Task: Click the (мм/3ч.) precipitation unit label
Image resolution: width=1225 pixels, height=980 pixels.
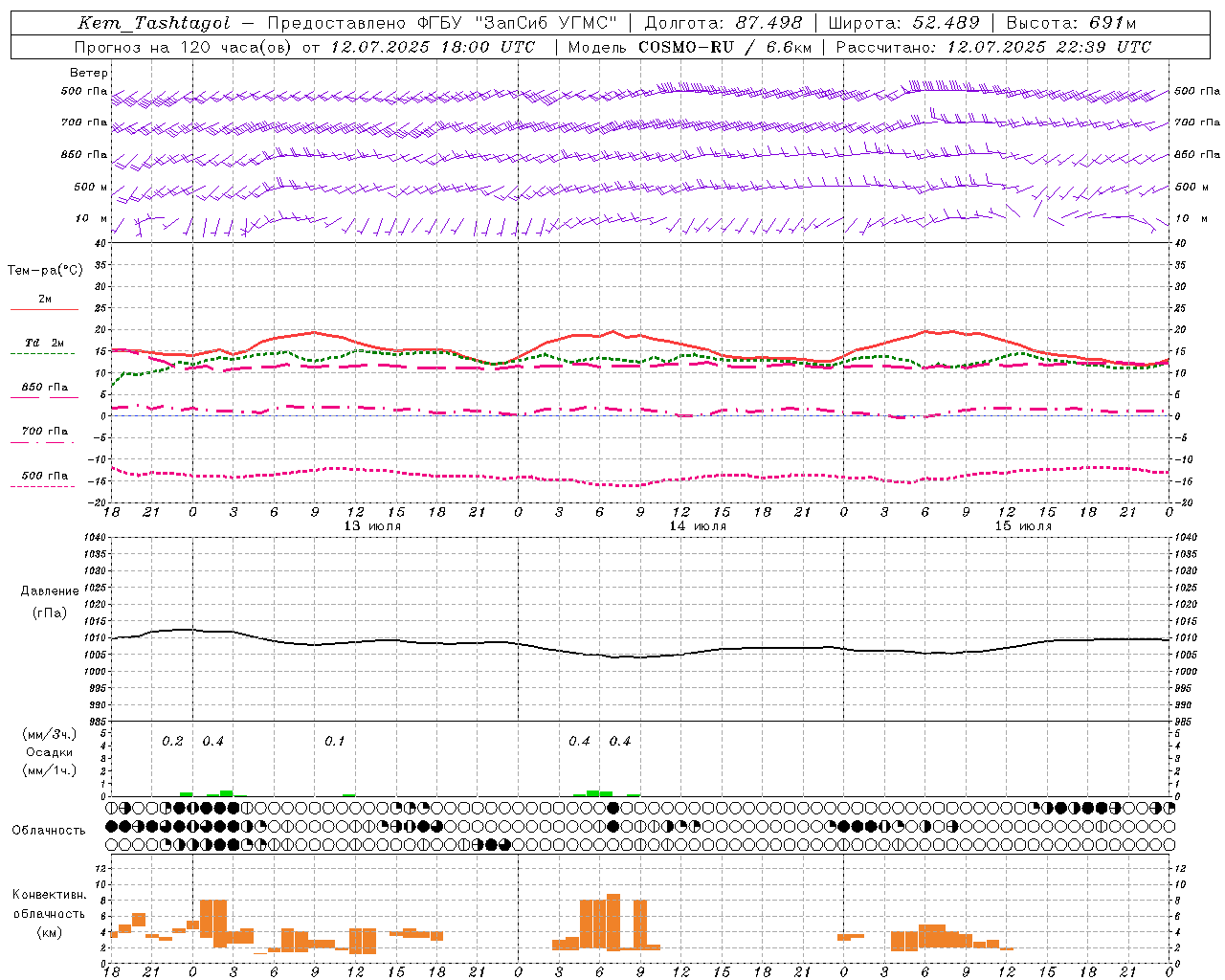Action: click(50, 734)
